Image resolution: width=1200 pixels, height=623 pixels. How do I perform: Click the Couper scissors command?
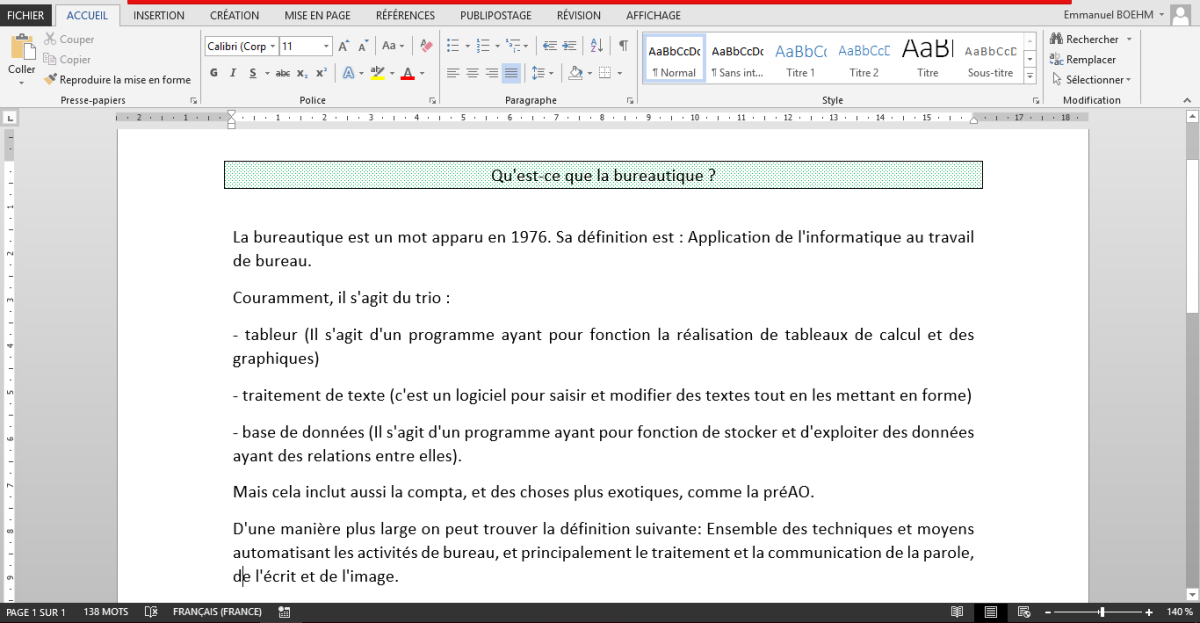click(x=68, y=39)
